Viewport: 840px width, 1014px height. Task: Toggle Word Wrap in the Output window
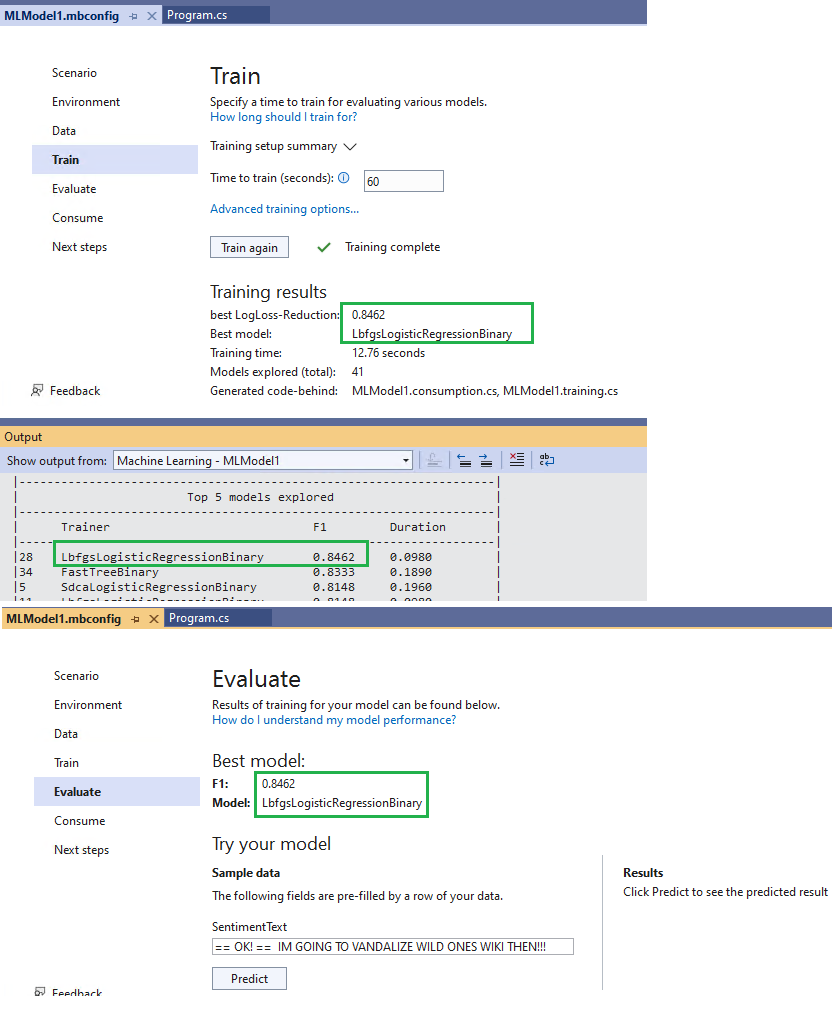click(545, 460)
